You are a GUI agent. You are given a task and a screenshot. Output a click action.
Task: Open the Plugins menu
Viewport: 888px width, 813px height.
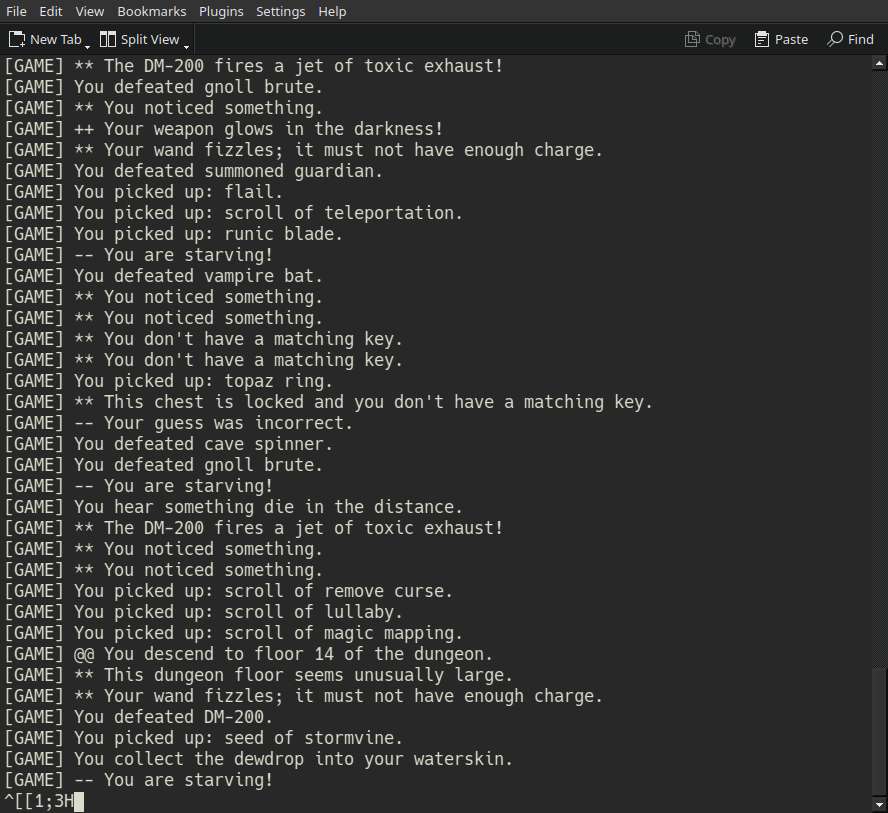pyautogui.click(x=221, y=11)
